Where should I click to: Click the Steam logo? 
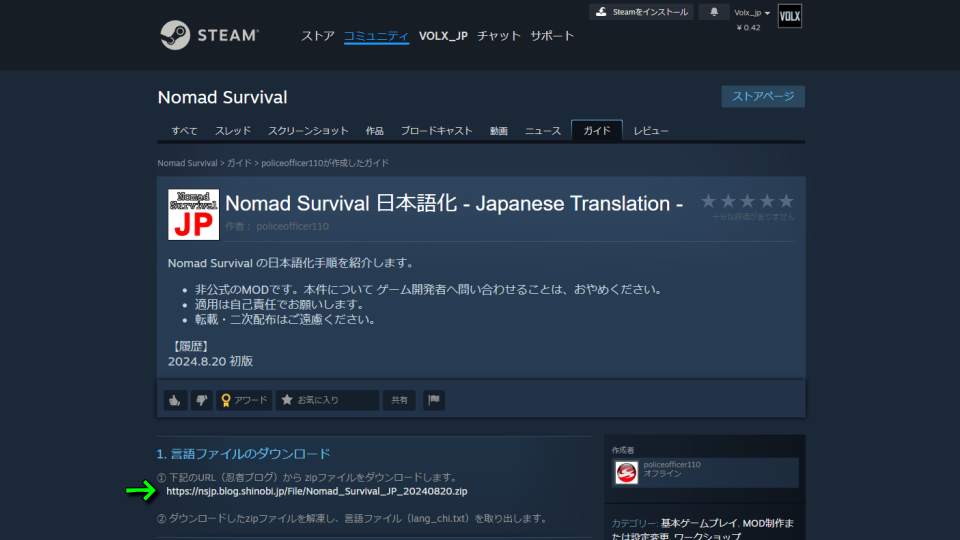(x=209, y=35)
